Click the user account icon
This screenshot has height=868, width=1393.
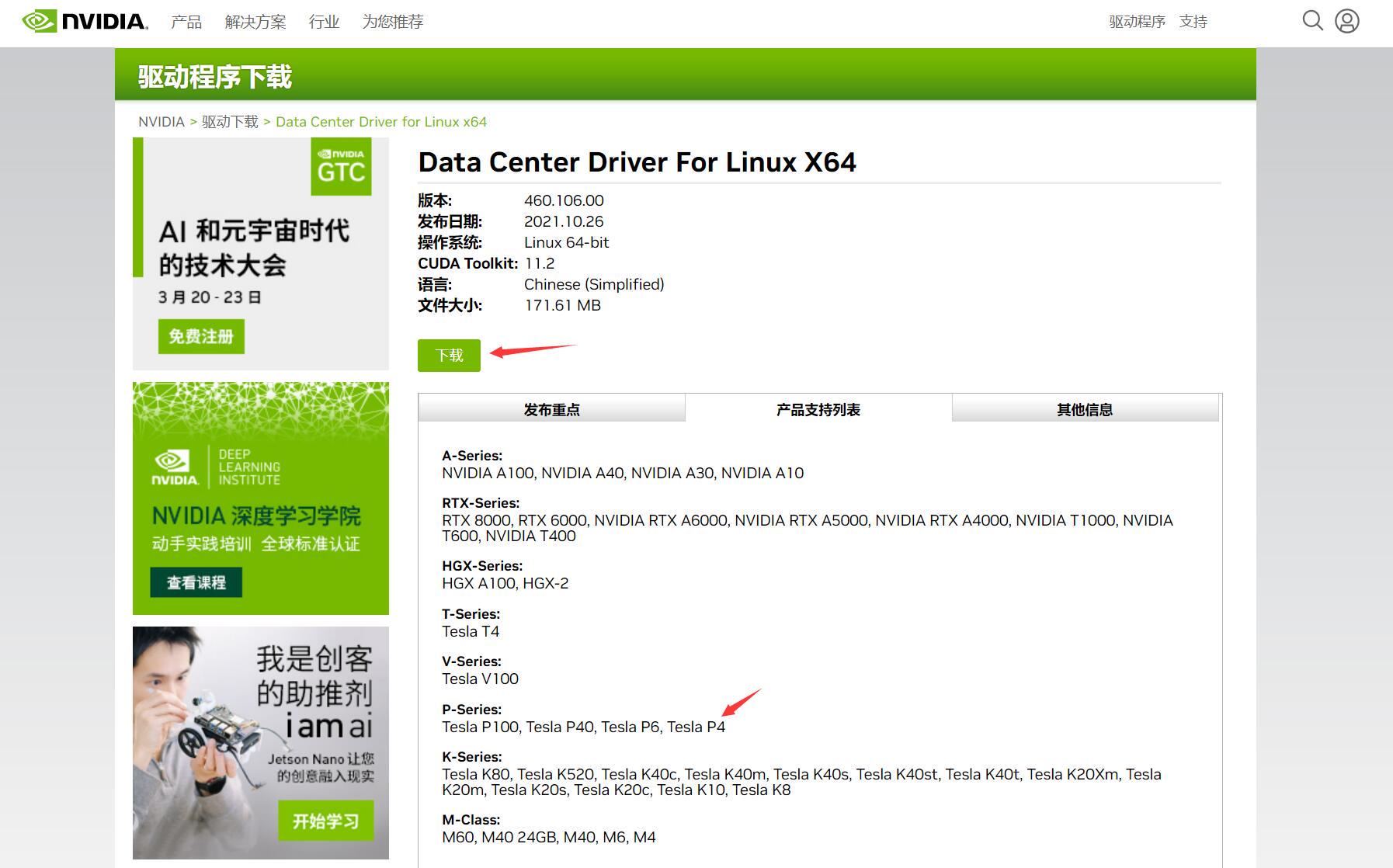tap(1348, 21)
